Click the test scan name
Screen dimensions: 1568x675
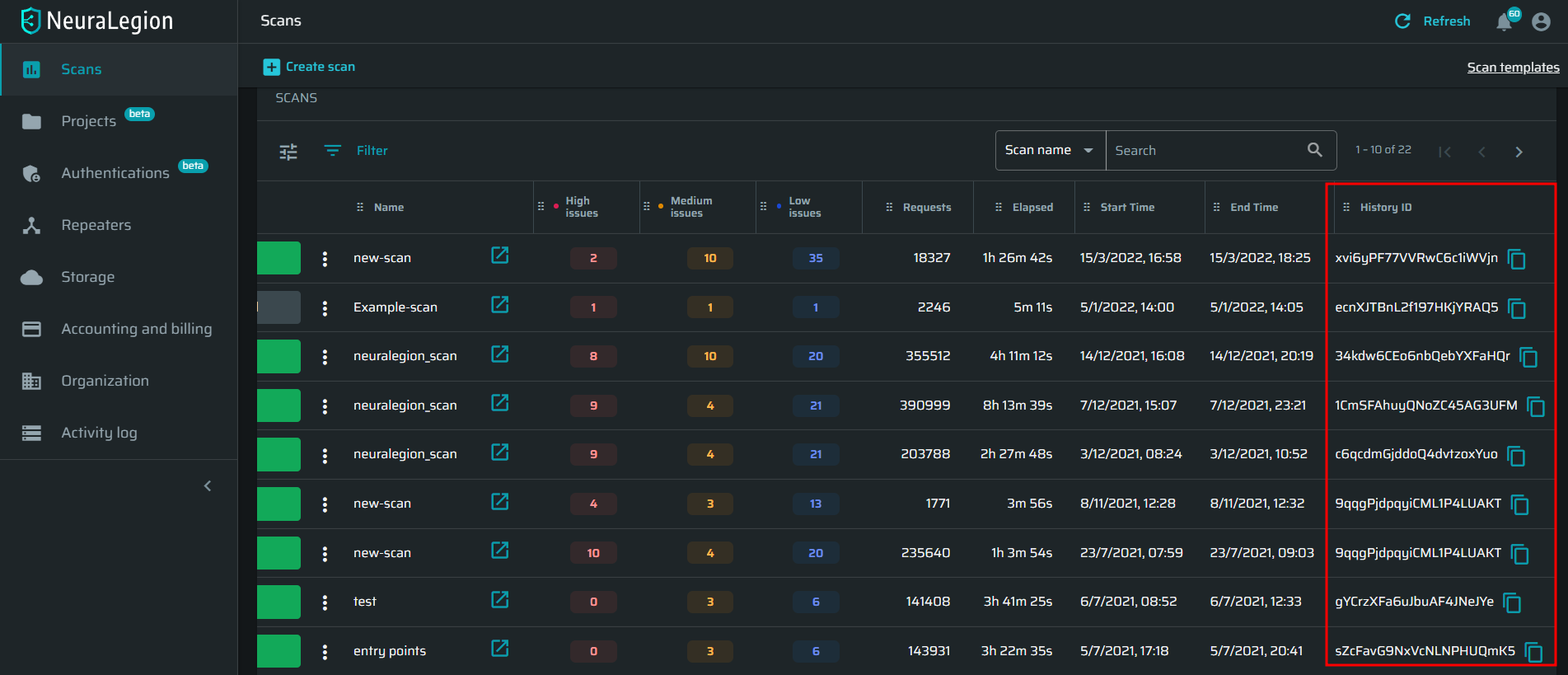[365, 602]
